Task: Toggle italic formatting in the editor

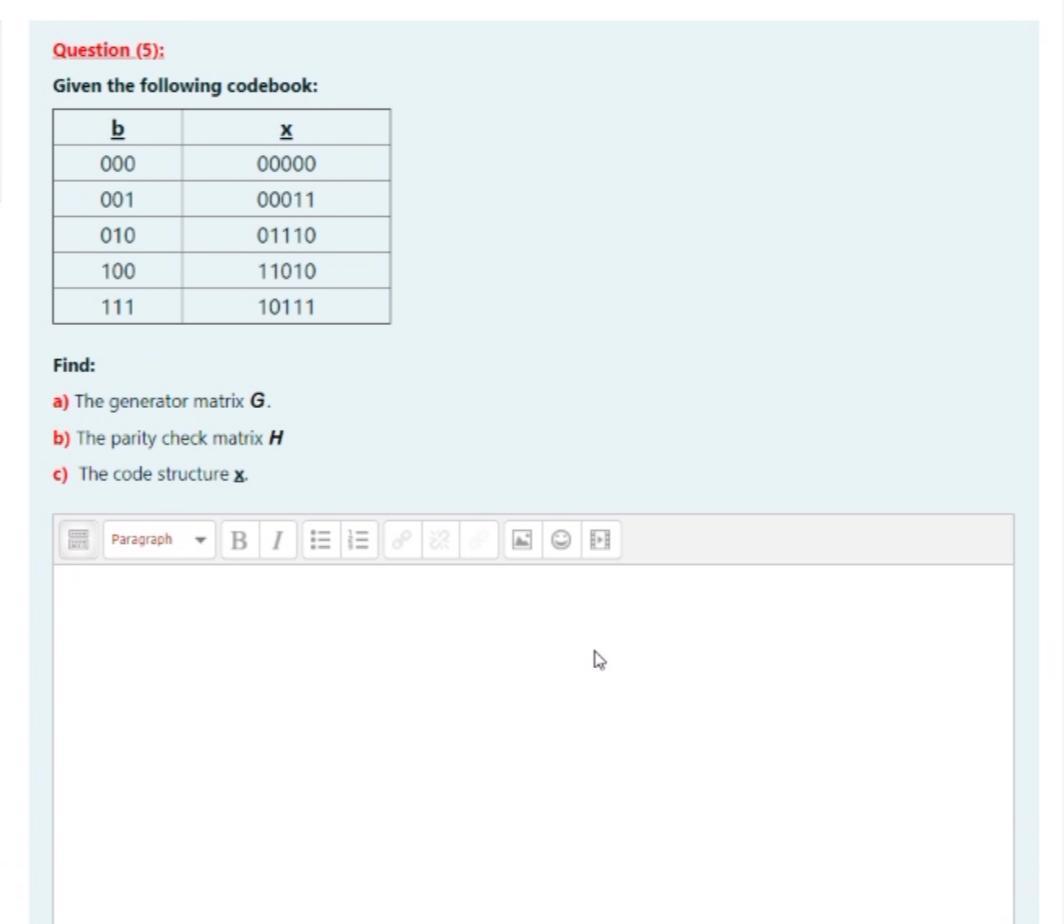Action: (x=277, y=540)
